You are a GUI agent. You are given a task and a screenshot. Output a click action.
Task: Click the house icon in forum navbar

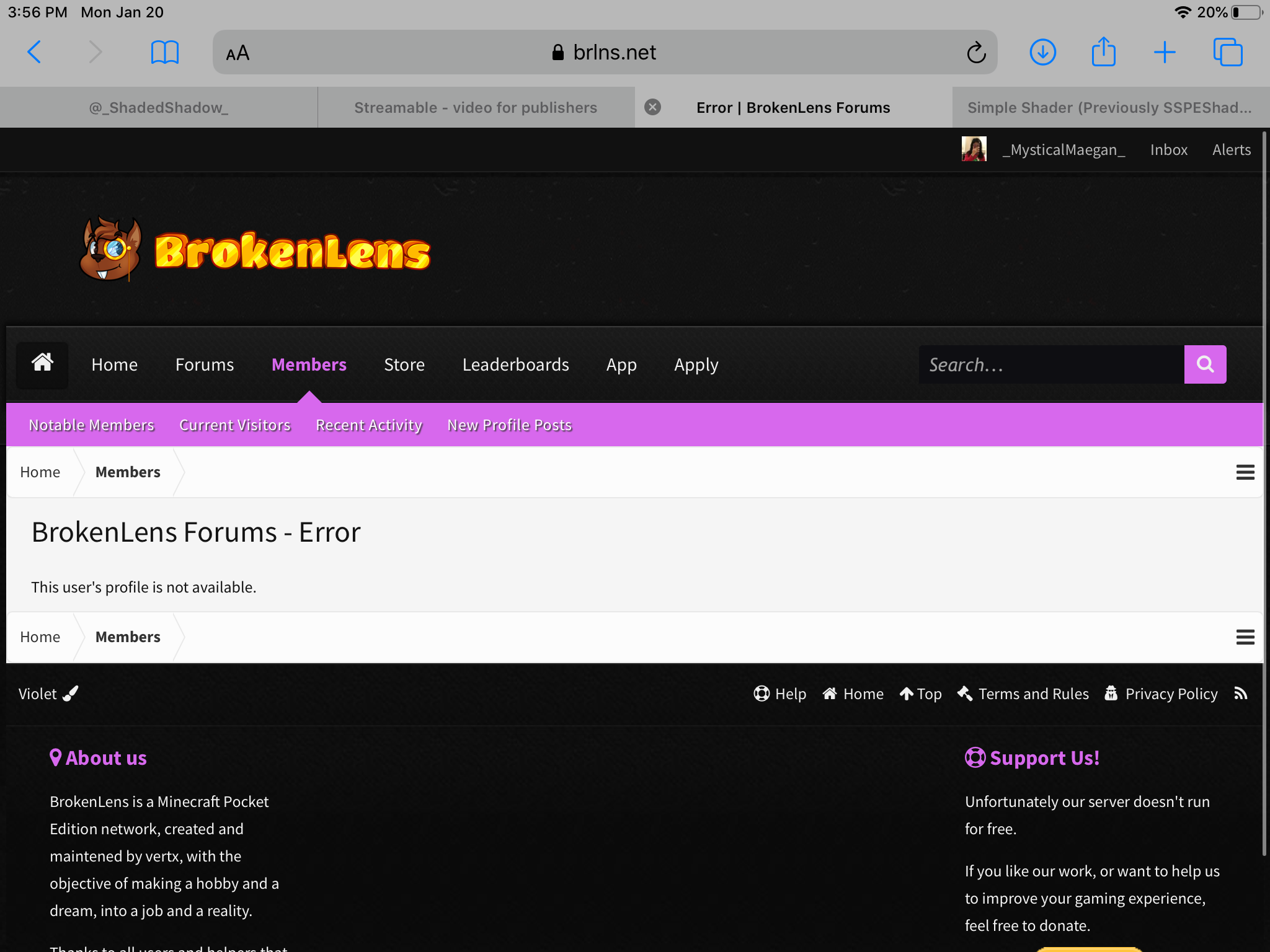(42, 364)
